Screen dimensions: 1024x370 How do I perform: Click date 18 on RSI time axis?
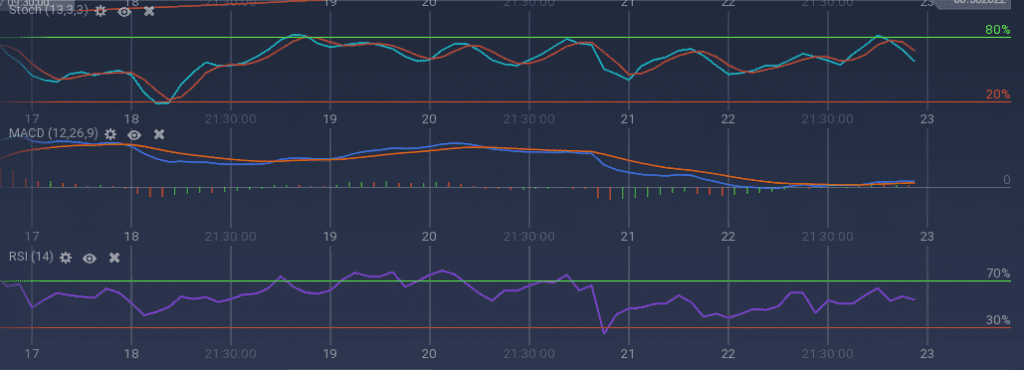[131, 353]
